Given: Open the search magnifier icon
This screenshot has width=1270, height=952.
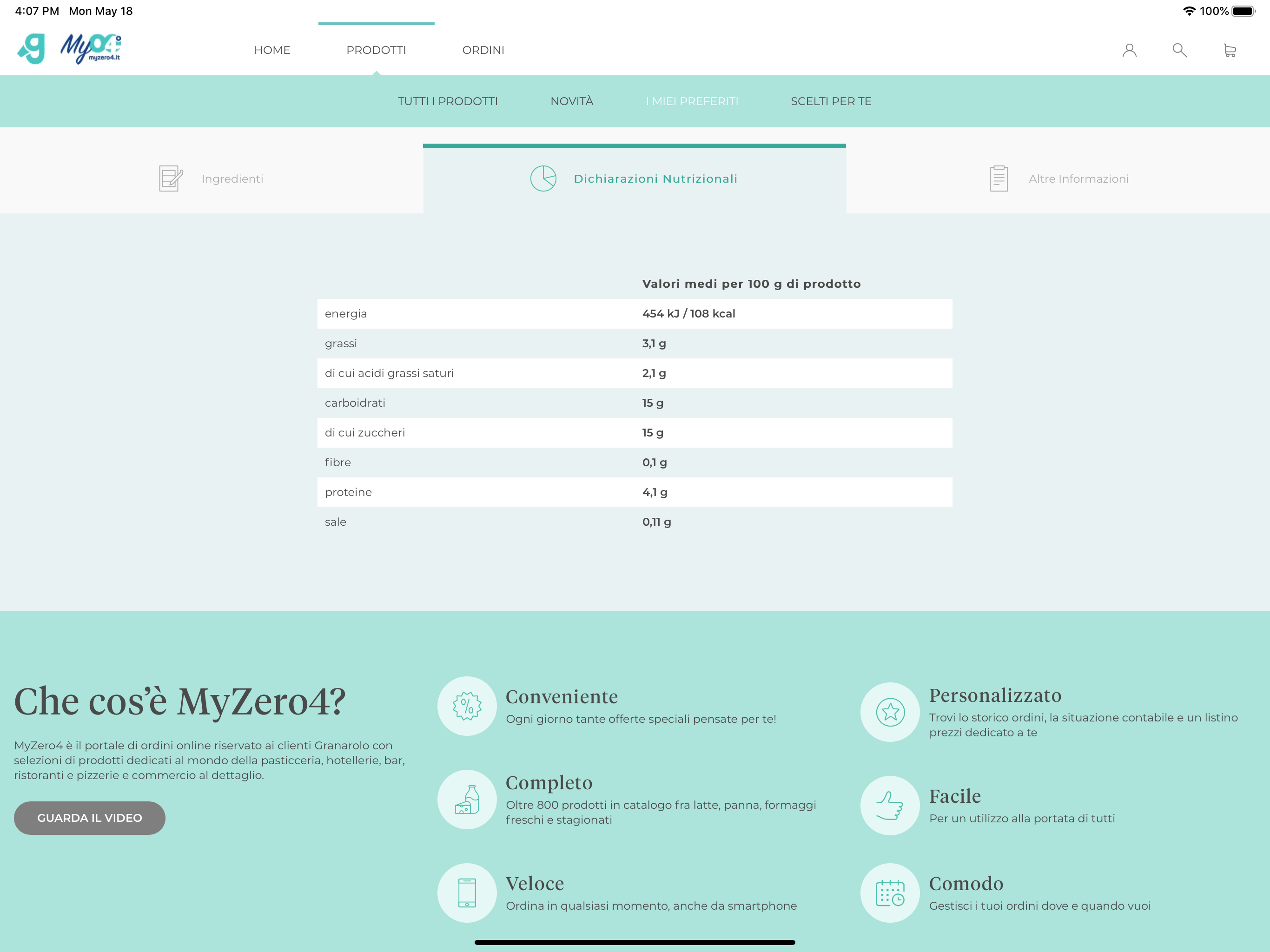Looking at the screenshot, I should pyautogui.click(x=1179, y=50).
